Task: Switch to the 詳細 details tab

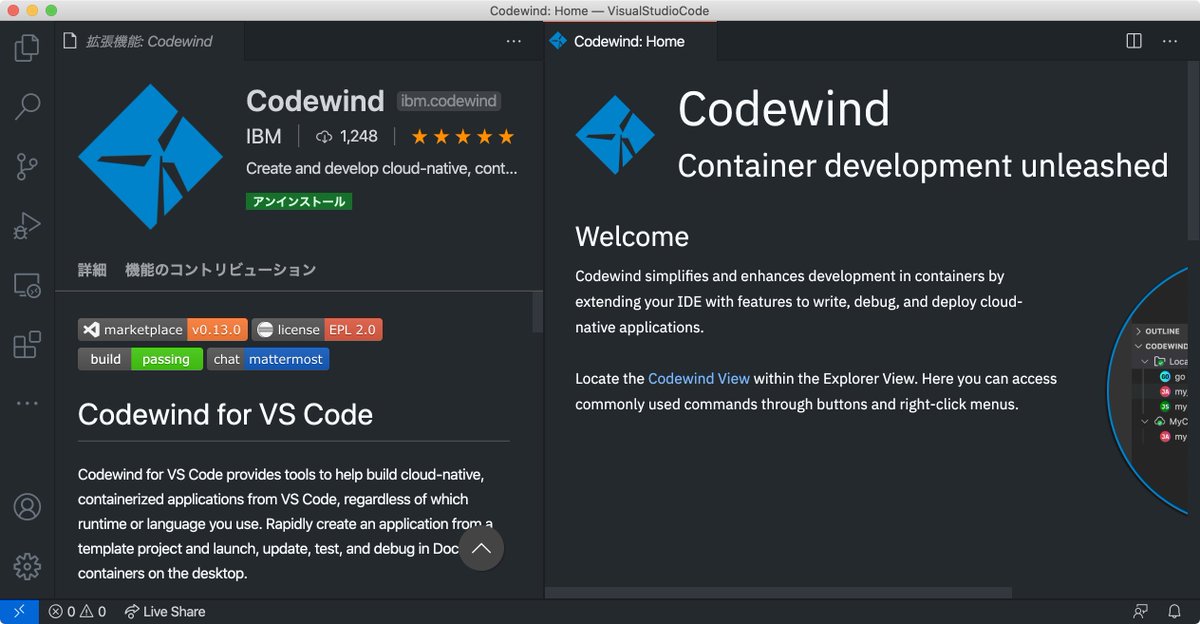Action: [92, 269]
